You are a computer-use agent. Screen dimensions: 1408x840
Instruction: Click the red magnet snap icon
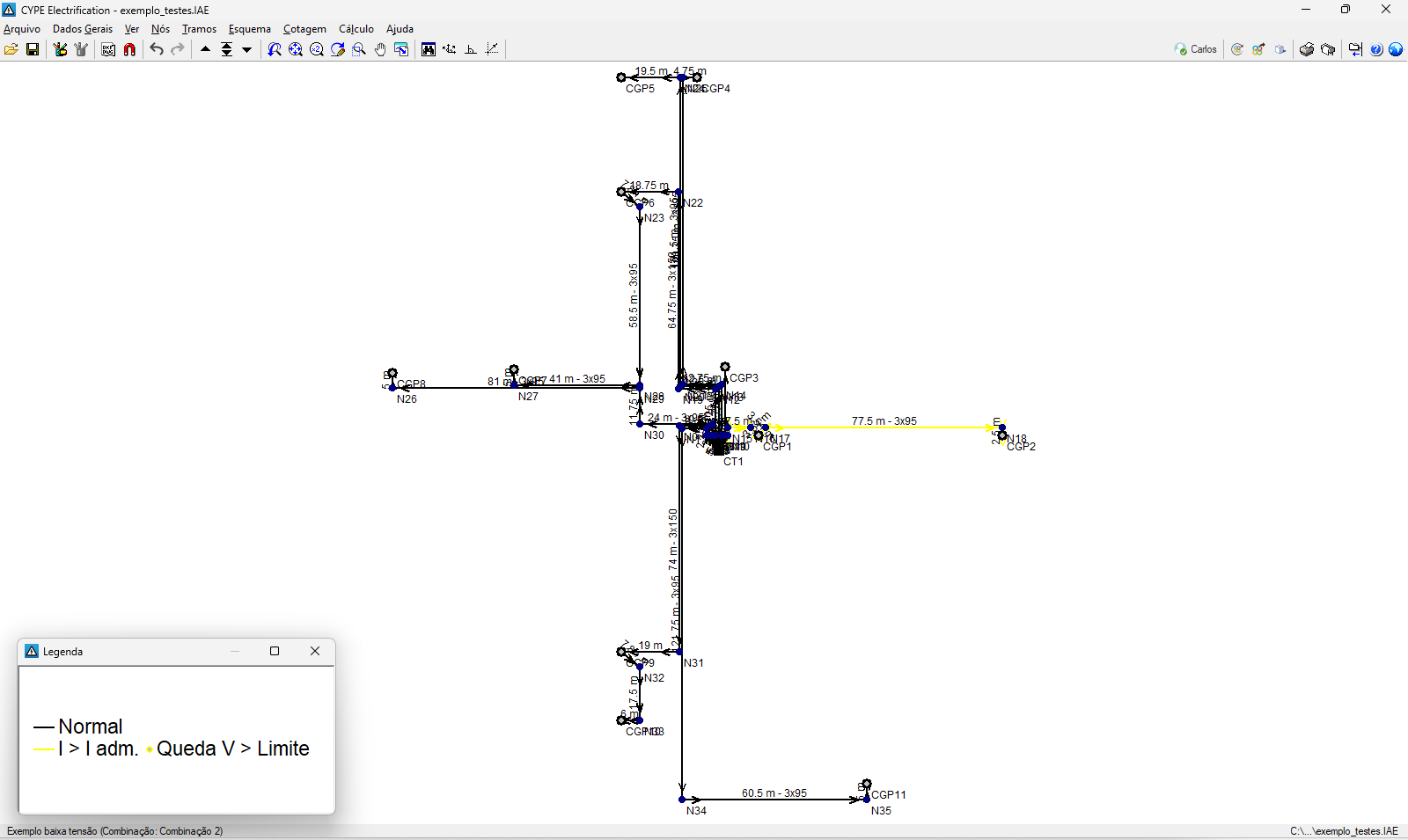129,49
